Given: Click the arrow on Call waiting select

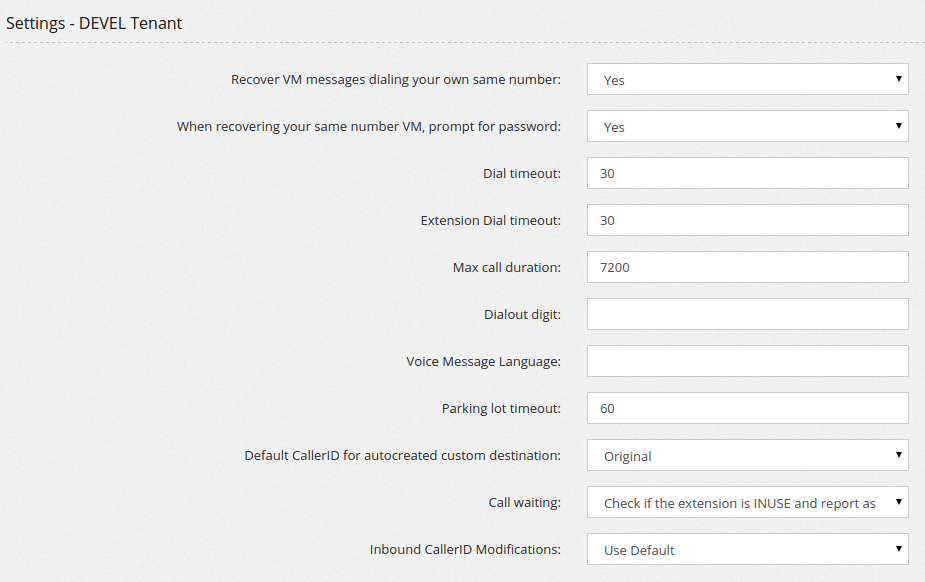Looking at the screenshot, I should pyautogui.click(x=898, y=502).
